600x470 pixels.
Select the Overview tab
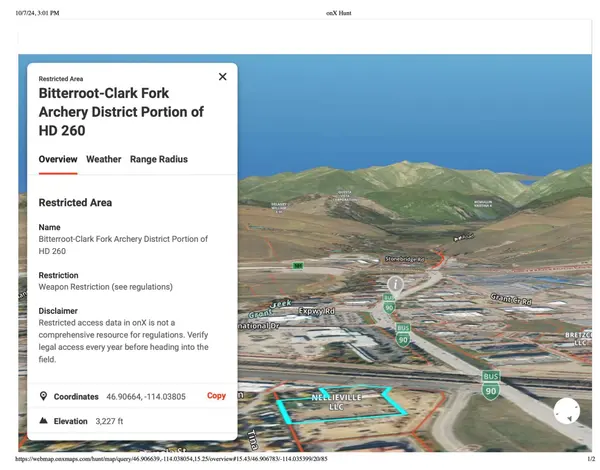58,159
